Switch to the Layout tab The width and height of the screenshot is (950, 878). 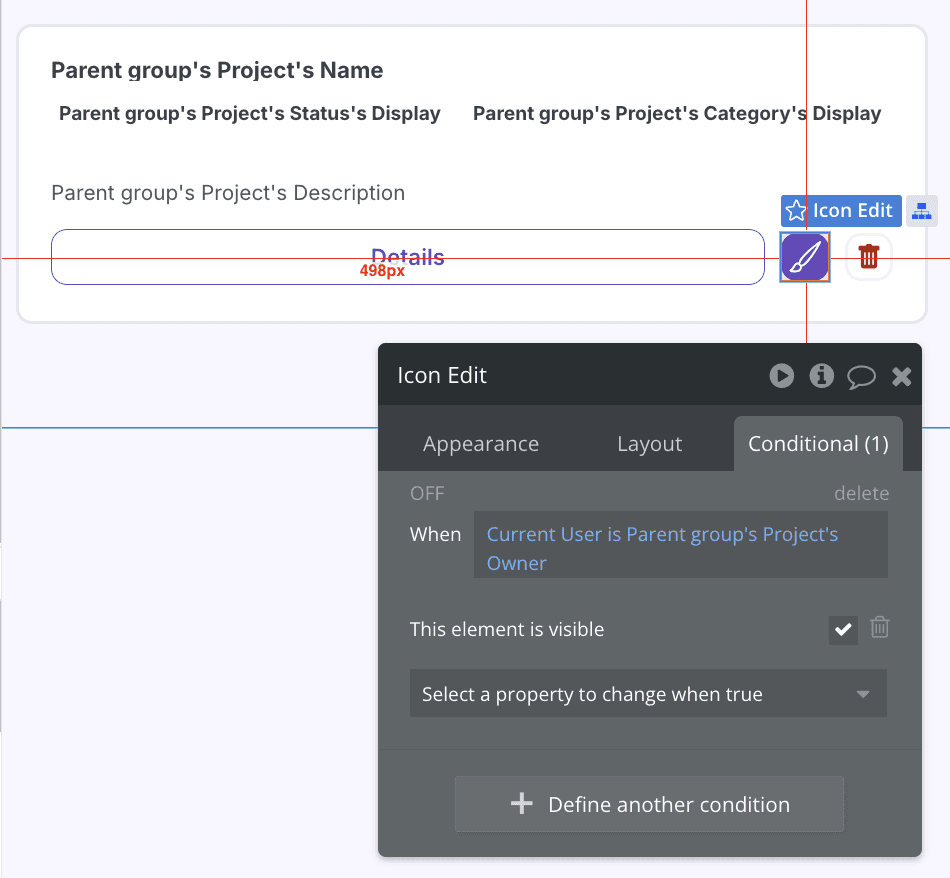pyautogui.click(x=649, y=444)
